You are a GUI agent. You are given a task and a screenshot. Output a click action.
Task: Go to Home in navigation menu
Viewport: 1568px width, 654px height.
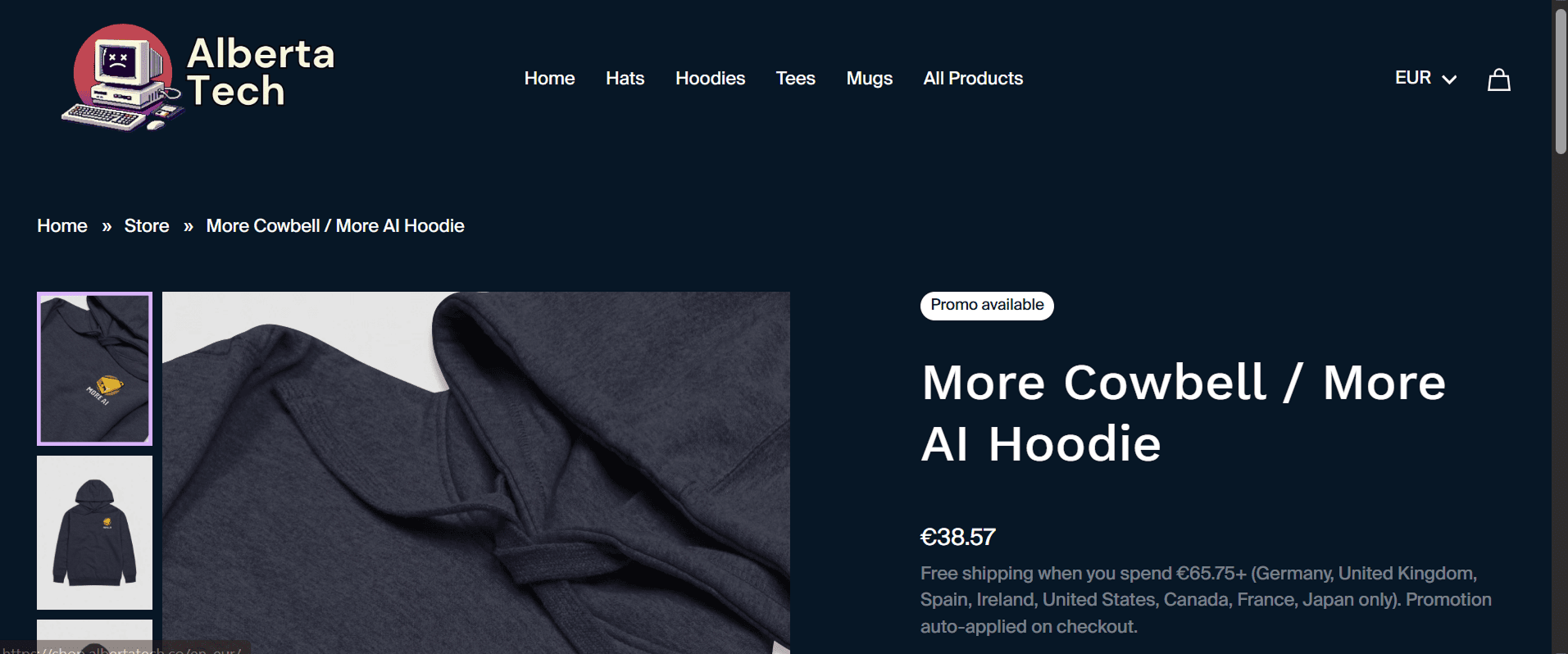coord(549,79)
